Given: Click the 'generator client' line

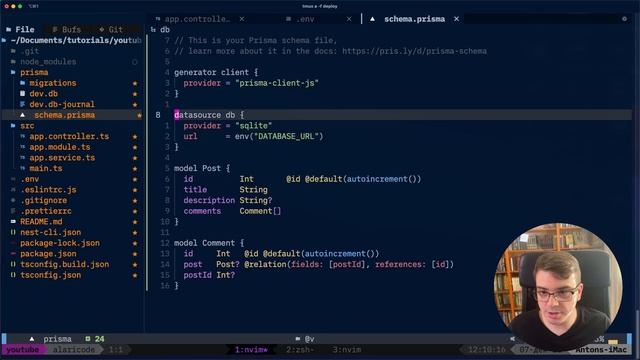Looking at the screenshot, I should (216, 72).
